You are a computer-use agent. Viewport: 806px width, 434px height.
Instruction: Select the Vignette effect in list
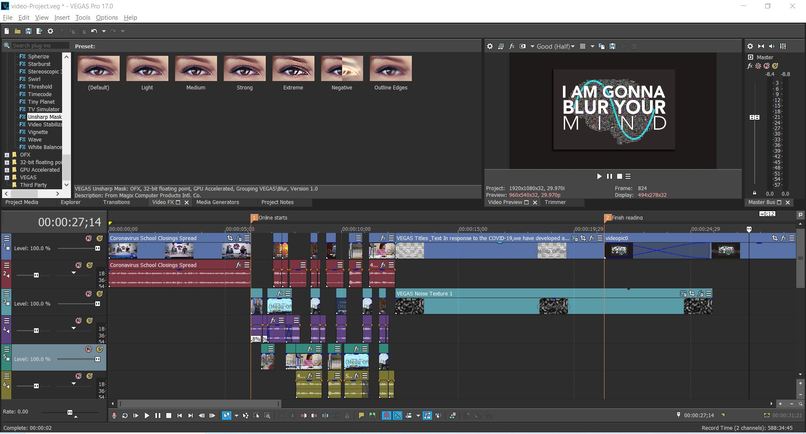click(x=37, y=132)
